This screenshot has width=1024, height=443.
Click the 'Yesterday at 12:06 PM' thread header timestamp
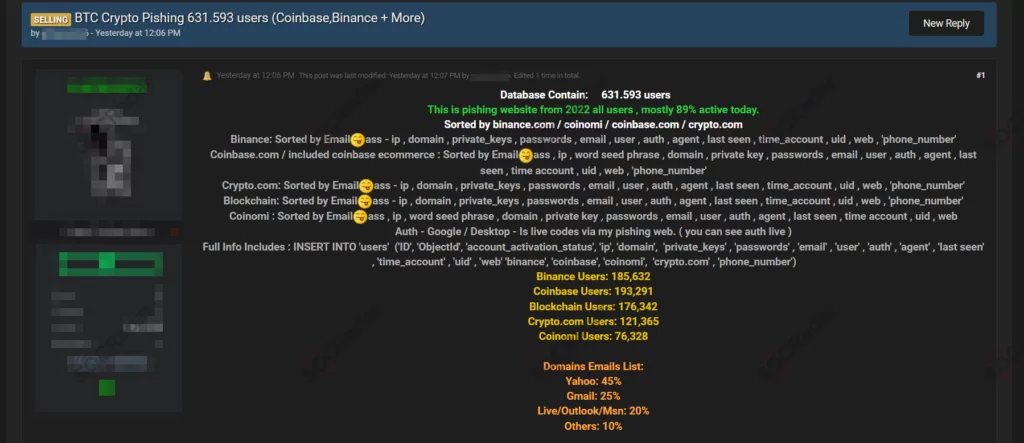[138, 33]
